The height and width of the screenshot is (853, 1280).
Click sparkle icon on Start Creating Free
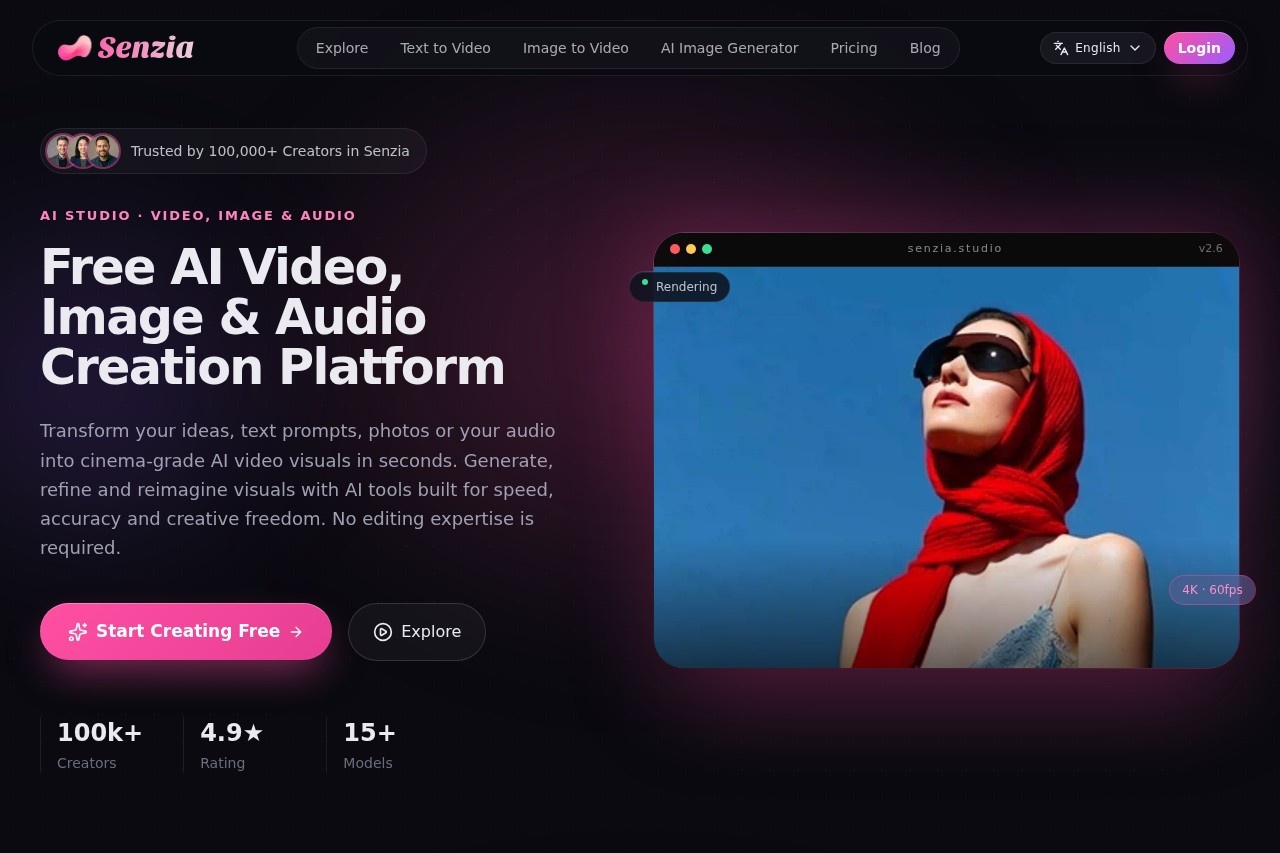pos(78,631)
